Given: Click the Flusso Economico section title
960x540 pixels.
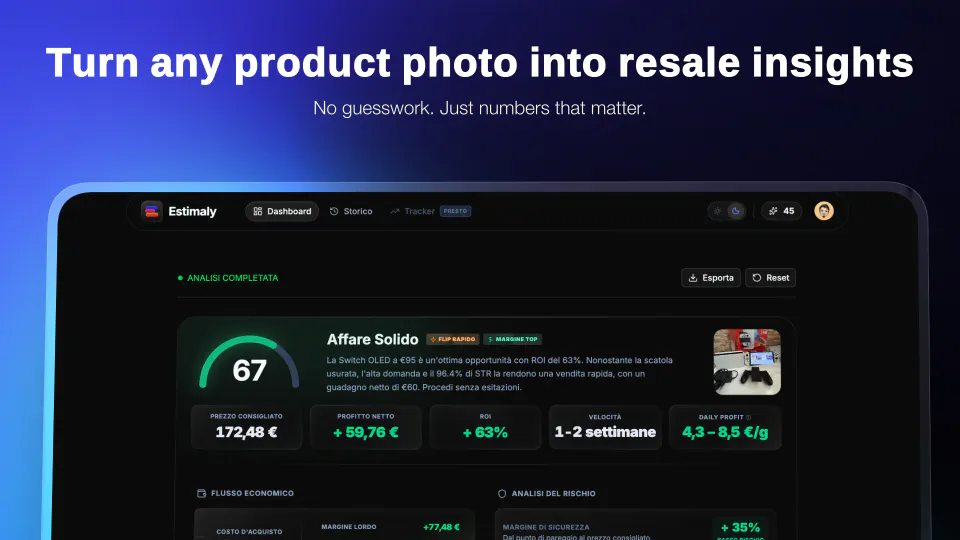Looking at the screenshot, I should click(252, 493).
